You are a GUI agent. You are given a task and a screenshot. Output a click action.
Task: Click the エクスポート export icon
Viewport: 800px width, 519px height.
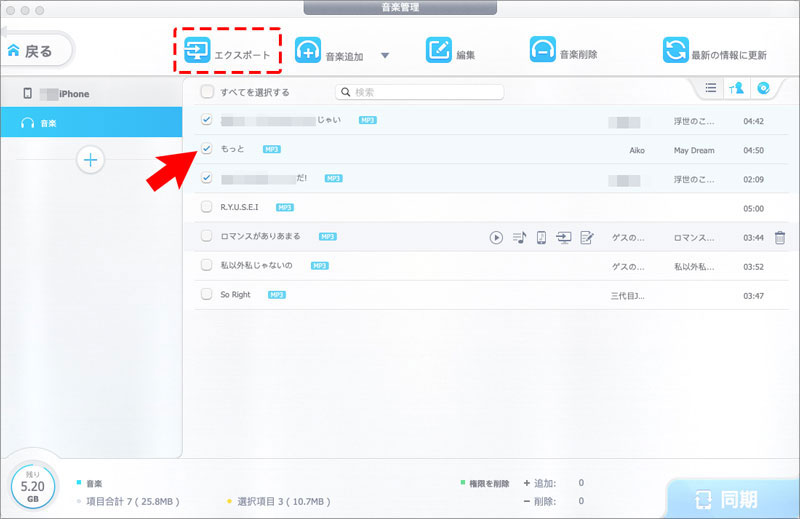[x=196, y=50]
